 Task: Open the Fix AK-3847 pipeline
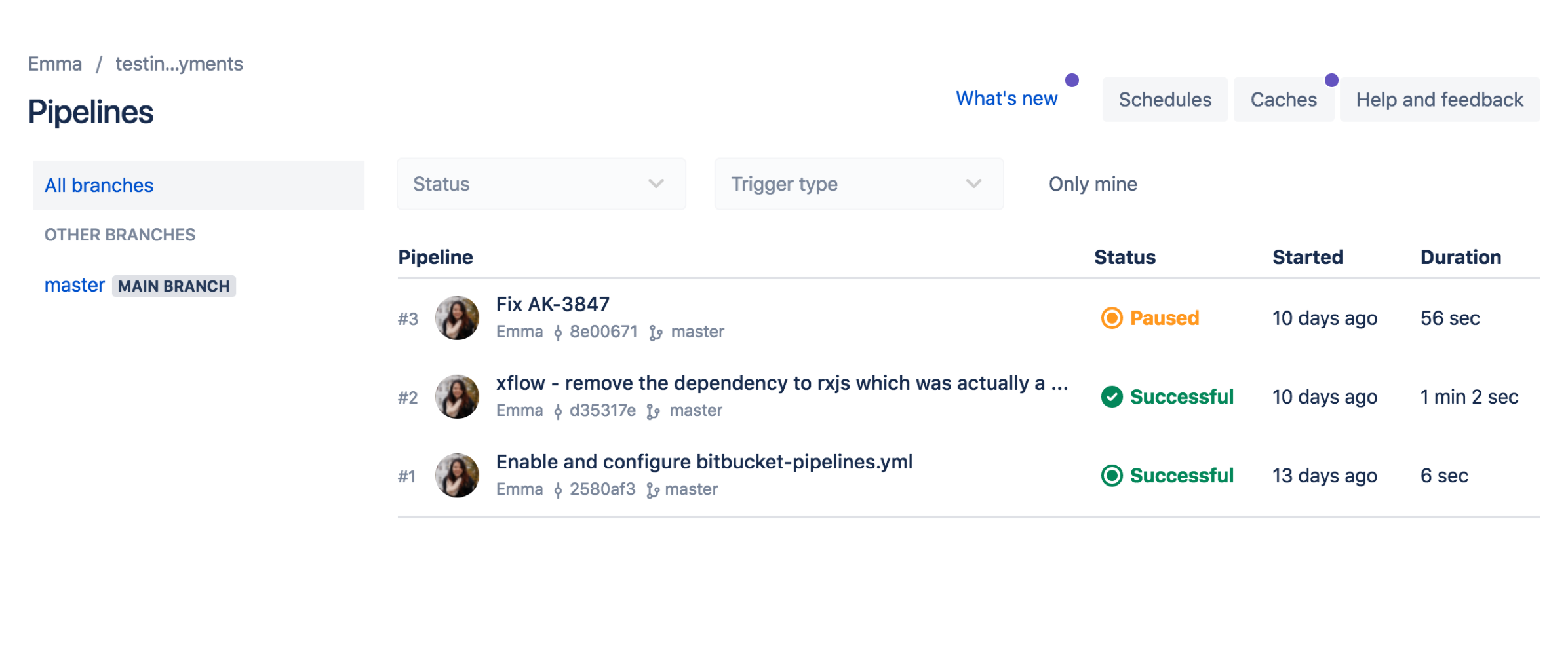552,304
